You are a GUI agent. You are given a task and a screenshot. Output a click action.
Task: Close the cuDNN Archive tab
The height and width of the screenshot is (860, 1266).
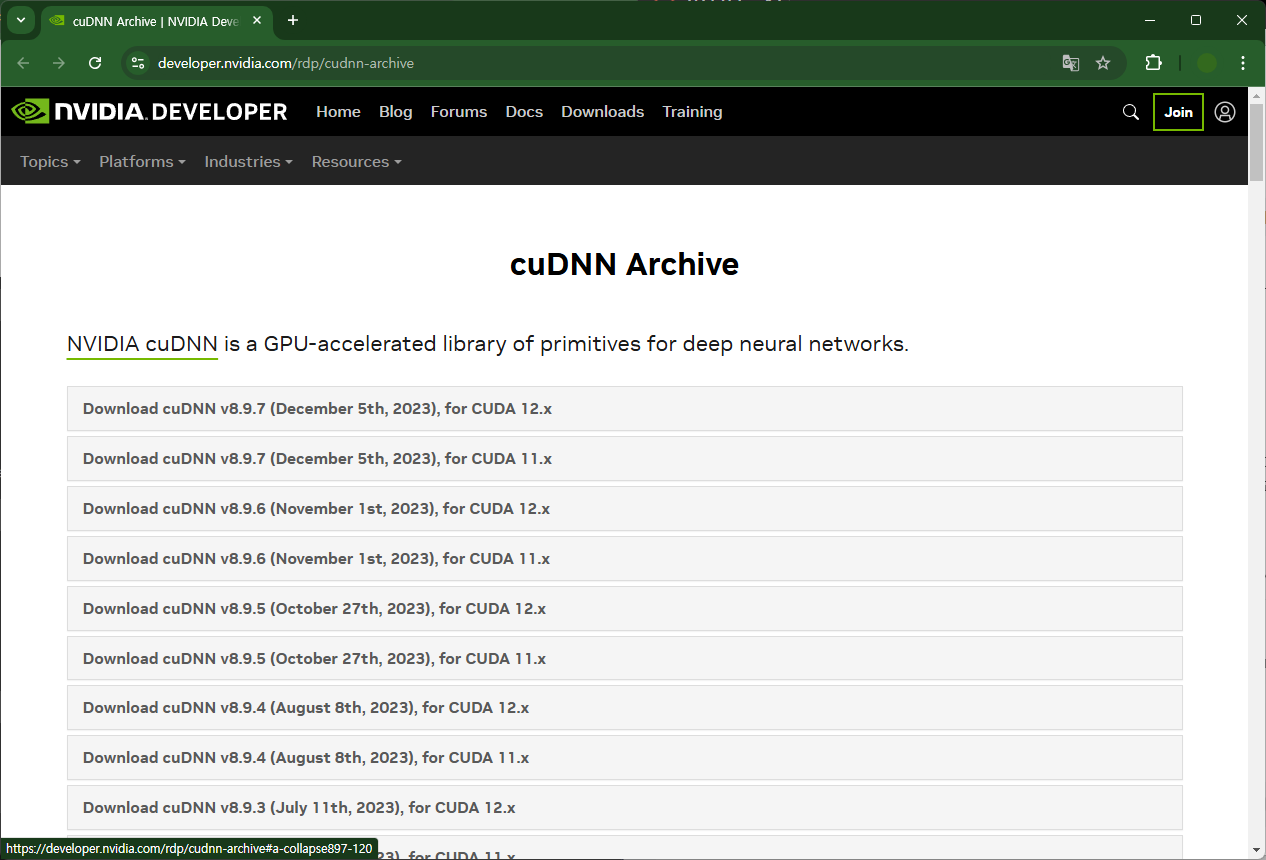257,20
